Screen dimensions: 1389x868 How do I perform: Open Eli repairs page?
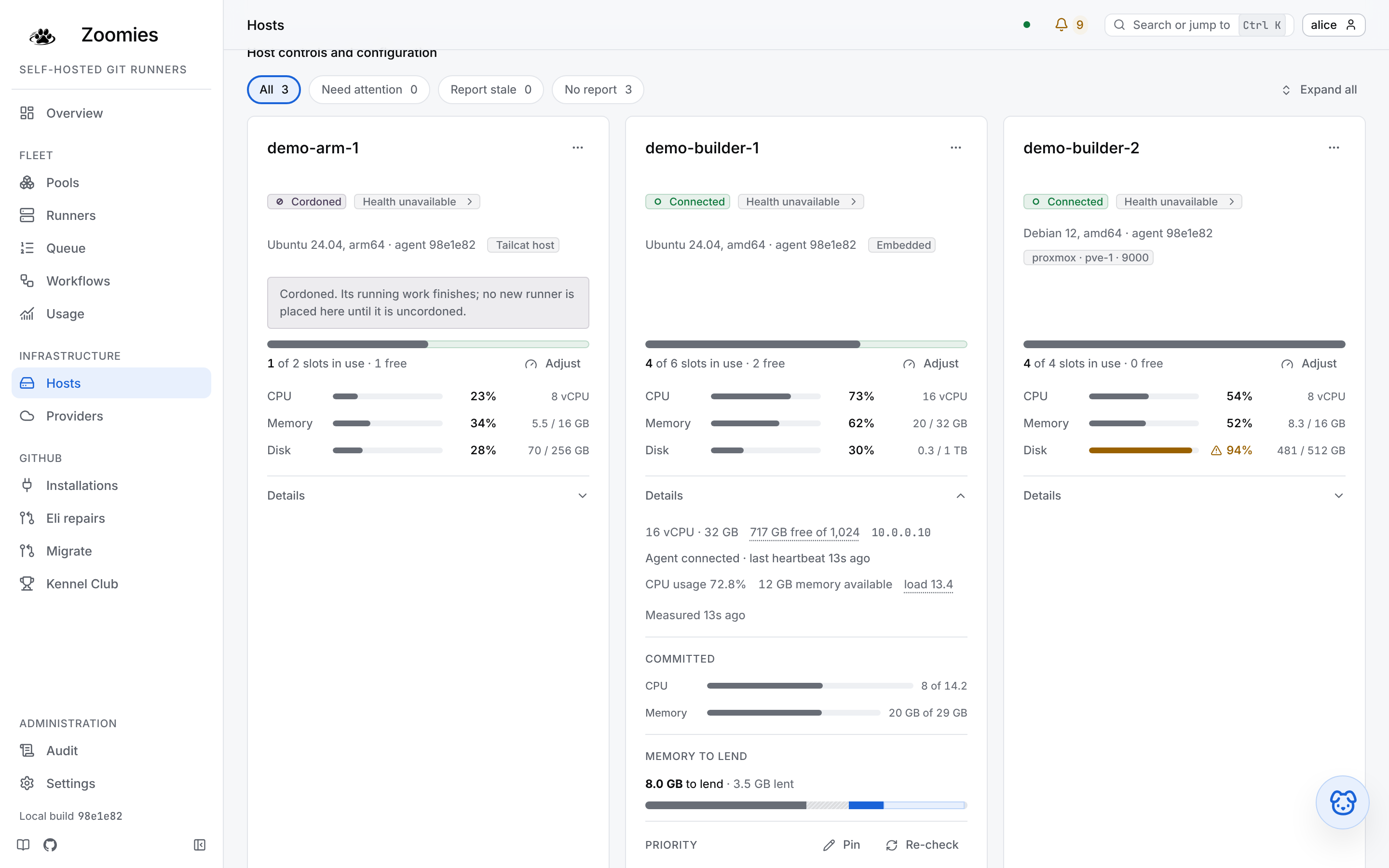point(111,518)
